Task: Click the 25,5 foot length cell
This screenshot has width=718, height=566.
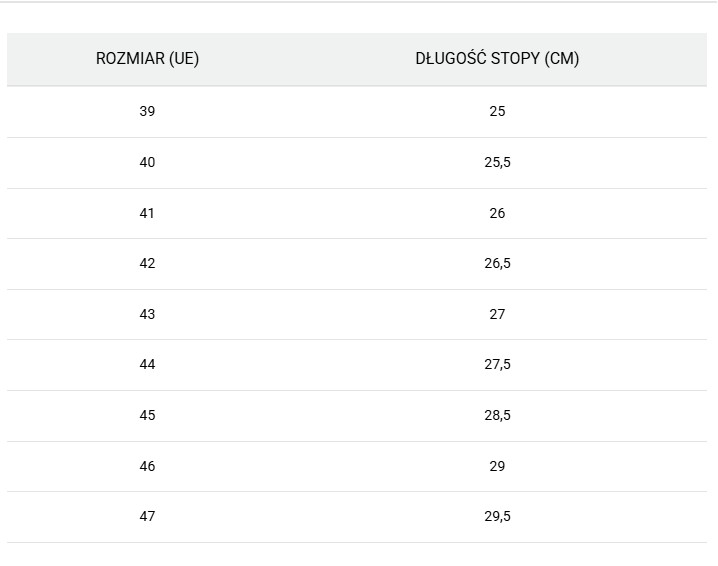Action: click(x=497, y=162)
